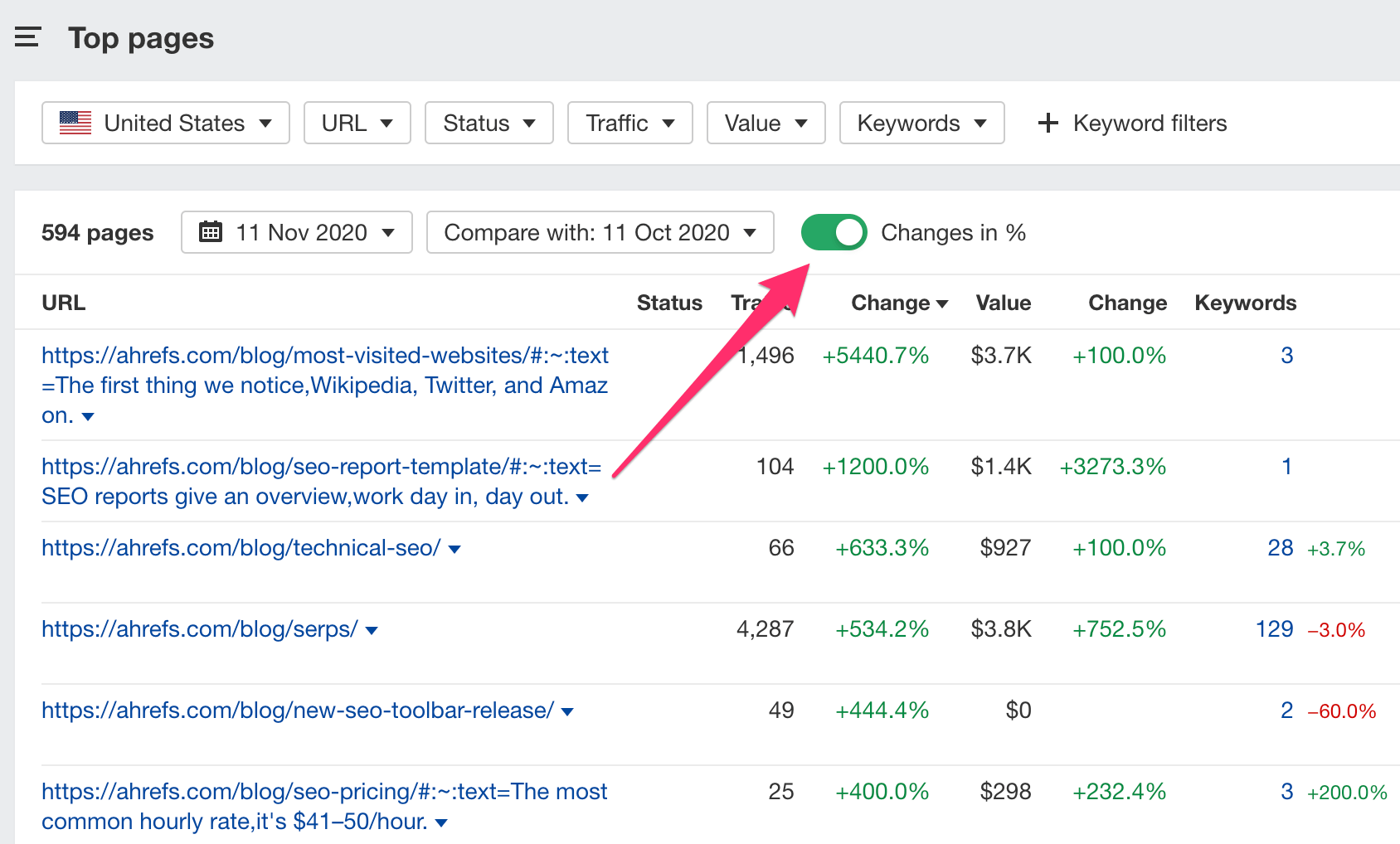Open the Status filter dropdown

click(x=489, y=123)
